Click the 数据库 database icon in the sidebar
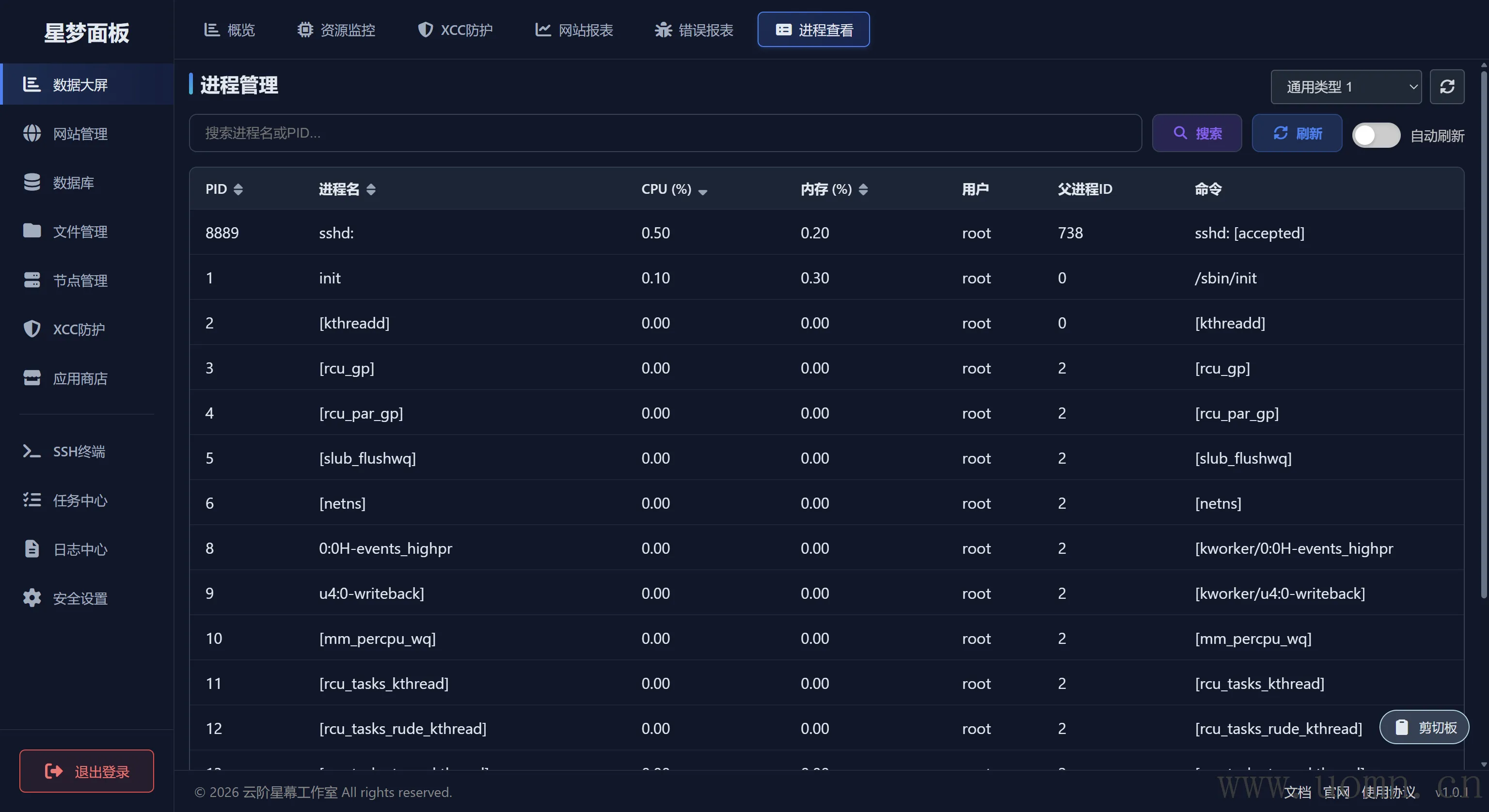The height and width of the screenshot is (812, 1489). click(32, 182)
